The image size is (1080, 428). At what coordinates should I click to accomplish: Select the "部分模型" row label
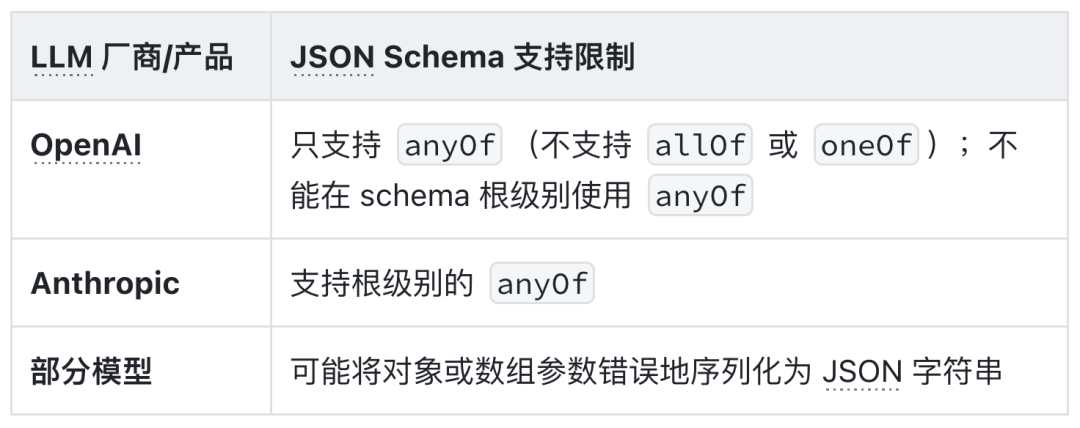click(x=91, y=371)
